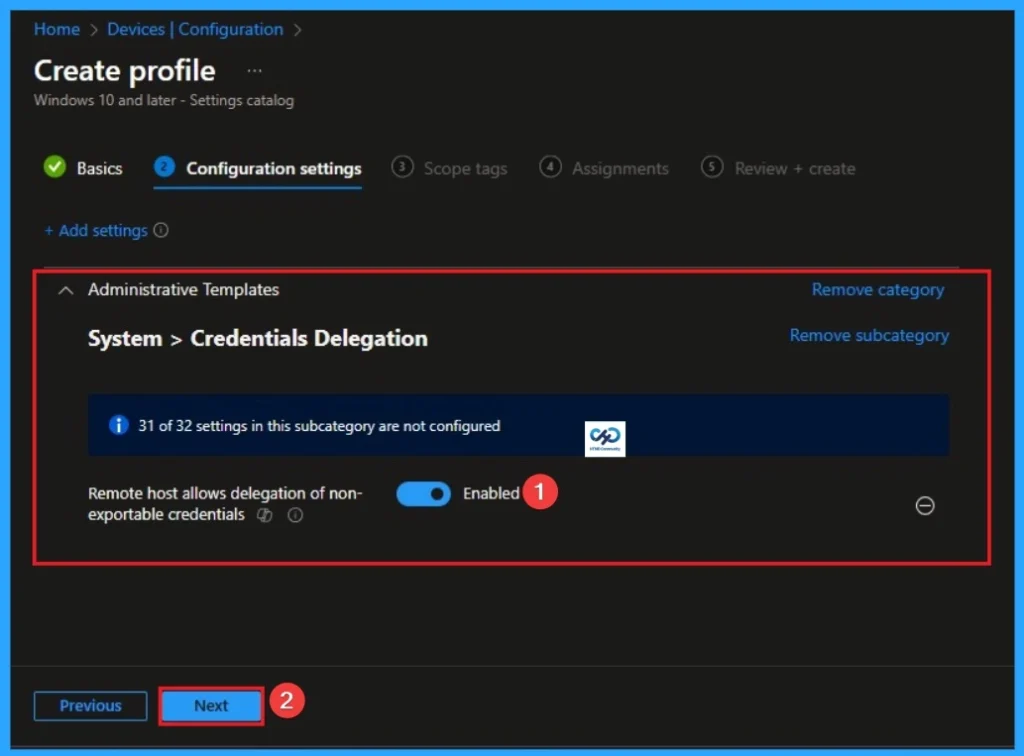Click the step 4 circle for Assignments
Screen dimensions: 1024x756
click(x=550, y=167)
